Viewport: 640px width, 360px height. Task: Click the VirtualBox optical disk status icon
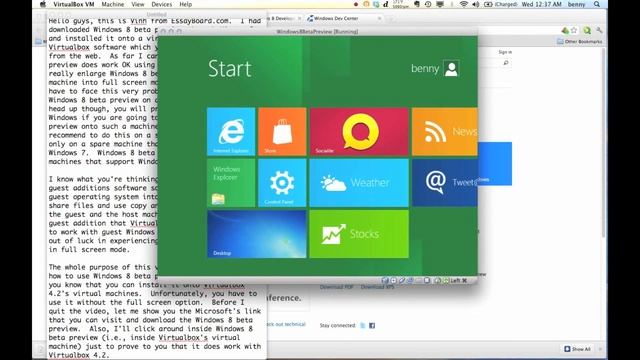pyautogui.click(x=393, y=280)
